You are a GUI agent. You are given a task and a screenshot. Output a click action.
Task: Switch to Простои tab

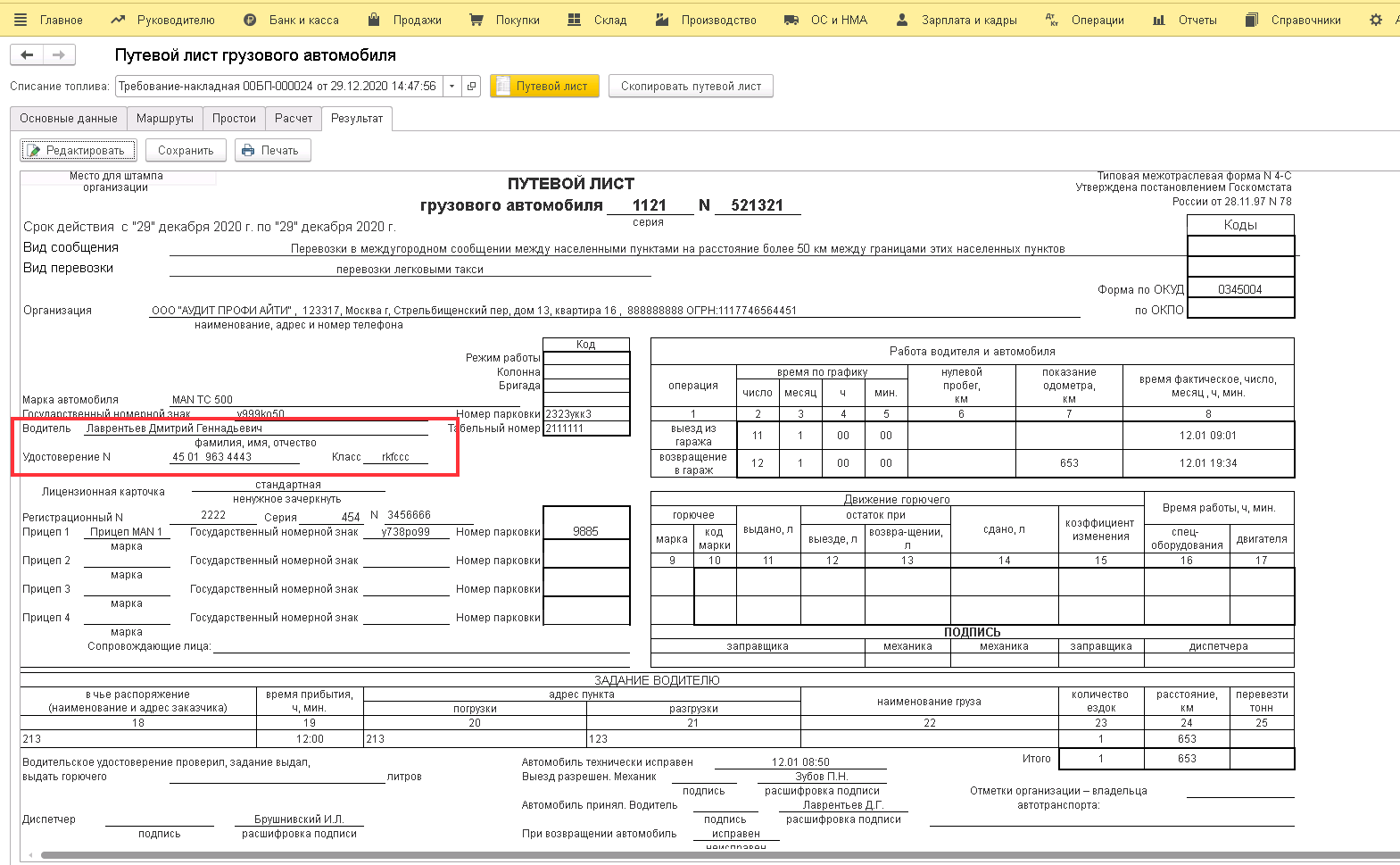(x=234, y=119)
